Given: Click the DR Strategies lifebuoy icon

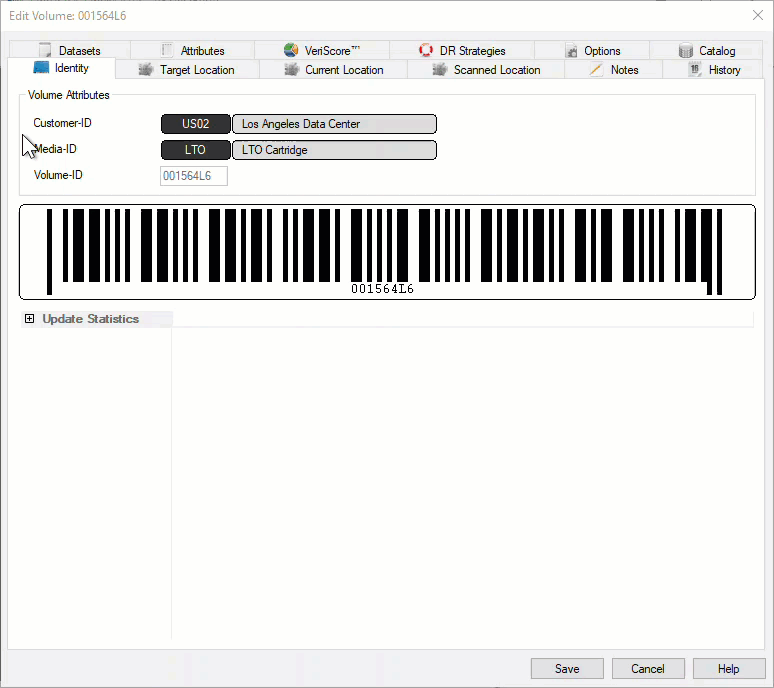Looking at the screenshot, I should coord(426,50).
